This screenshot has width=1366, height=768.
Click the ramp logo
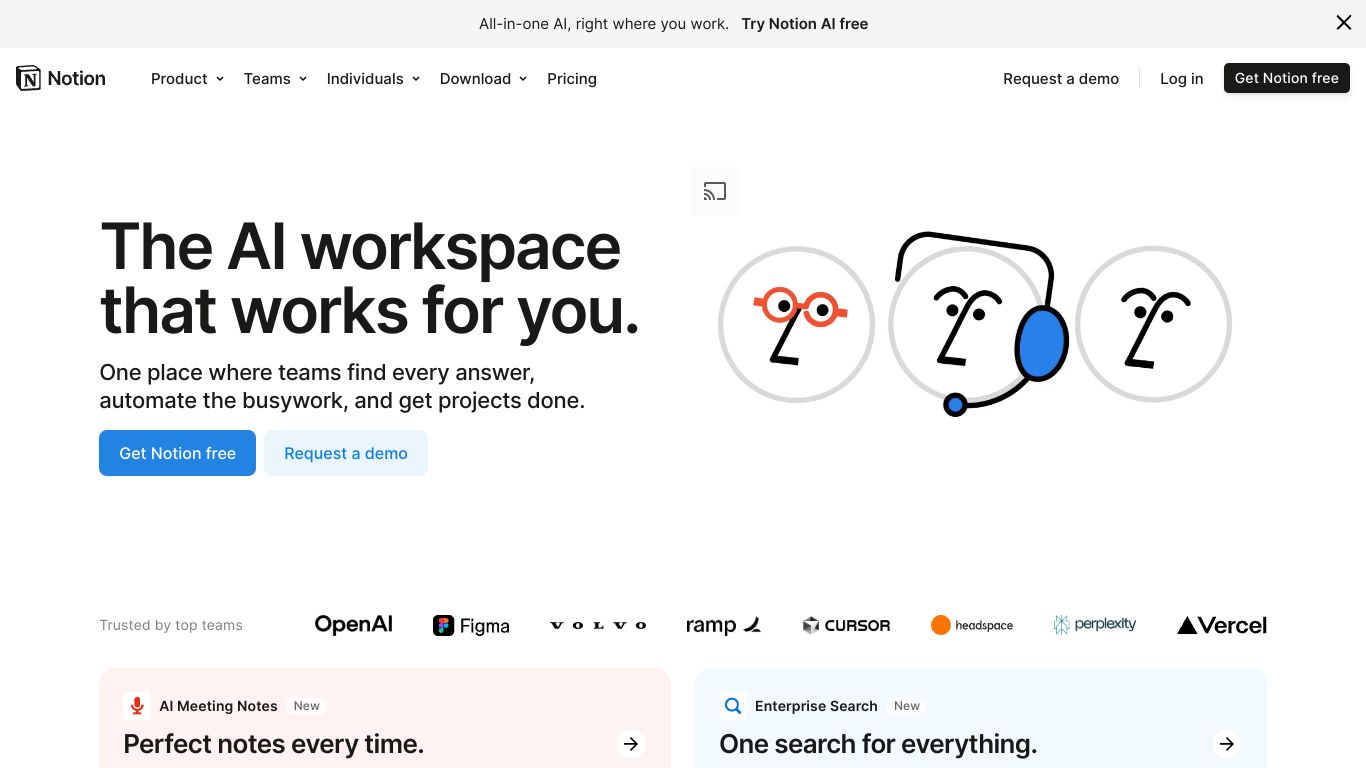(724, 625)
